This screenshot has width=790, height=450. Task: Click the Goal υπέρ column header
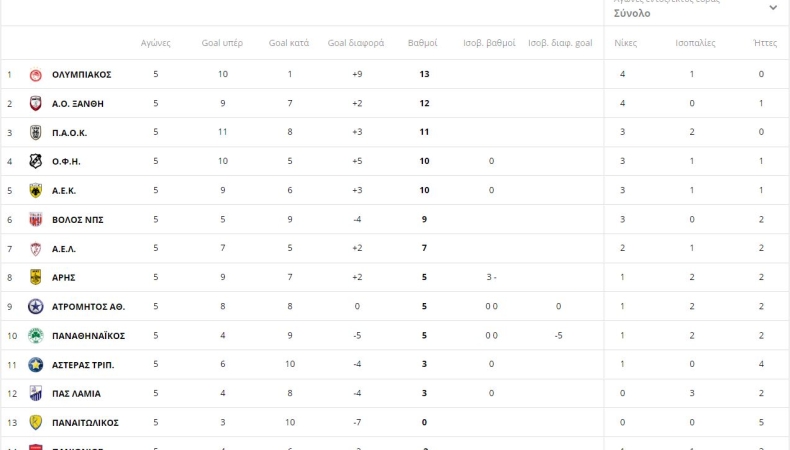[222, 43]
